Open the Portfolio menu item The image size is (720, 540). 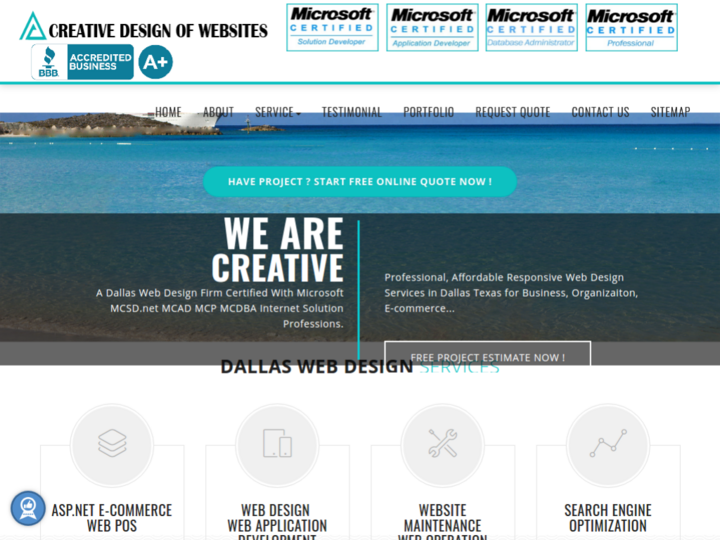[428, 112]
